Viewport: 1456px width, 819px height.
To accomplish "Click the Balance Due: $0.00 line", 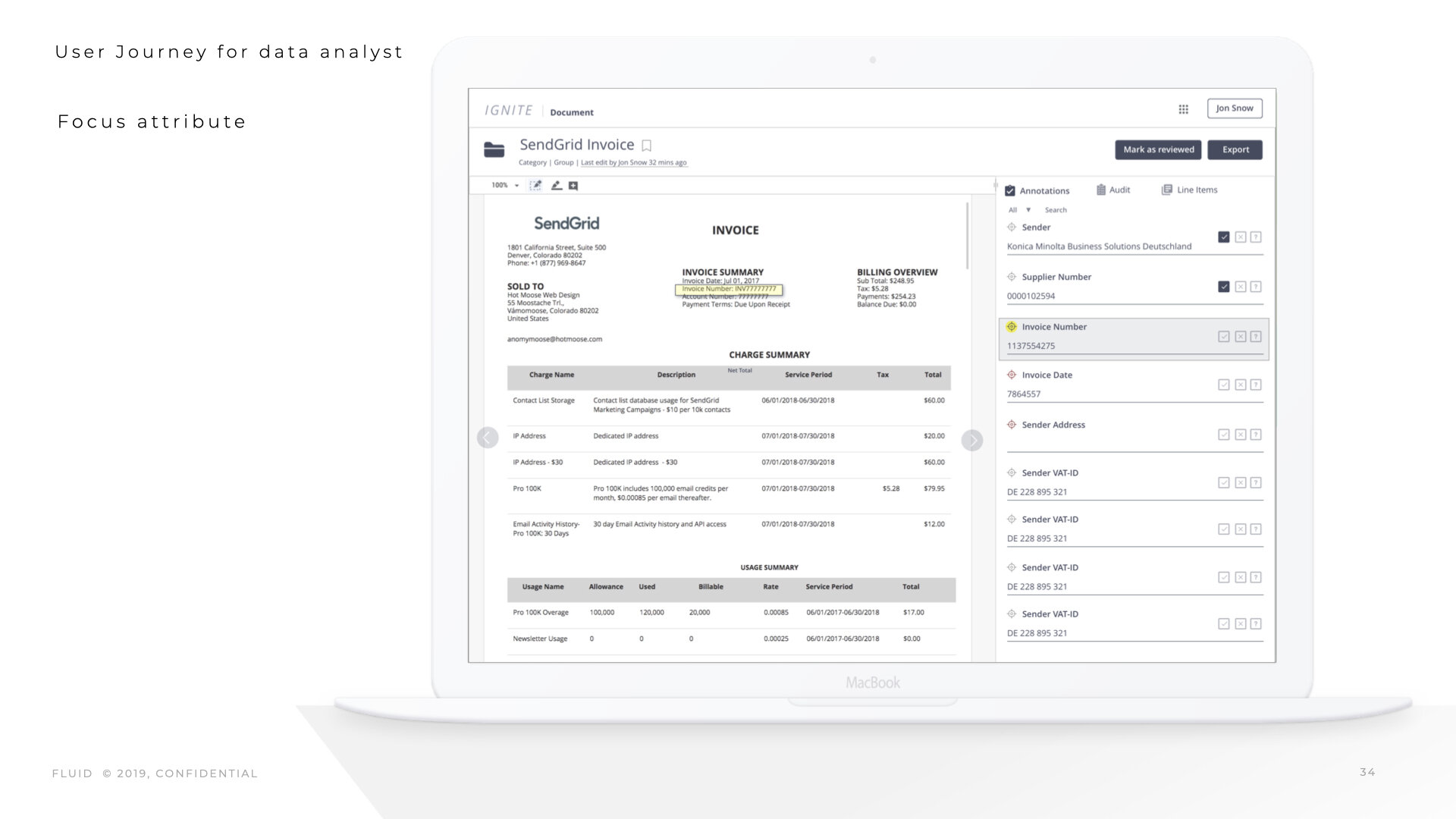I will [886, 305].
